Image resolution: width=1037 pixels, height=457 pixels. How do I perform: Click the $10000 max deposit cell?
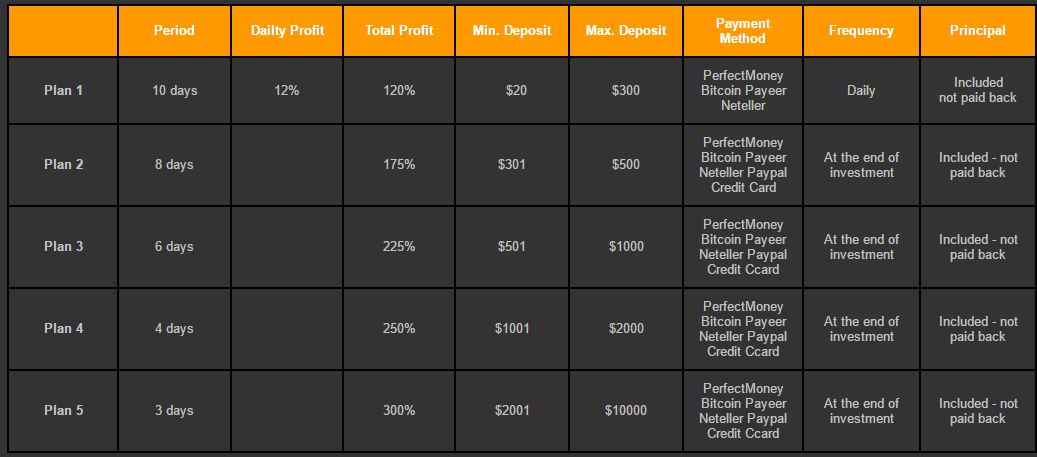pos(626,411)
